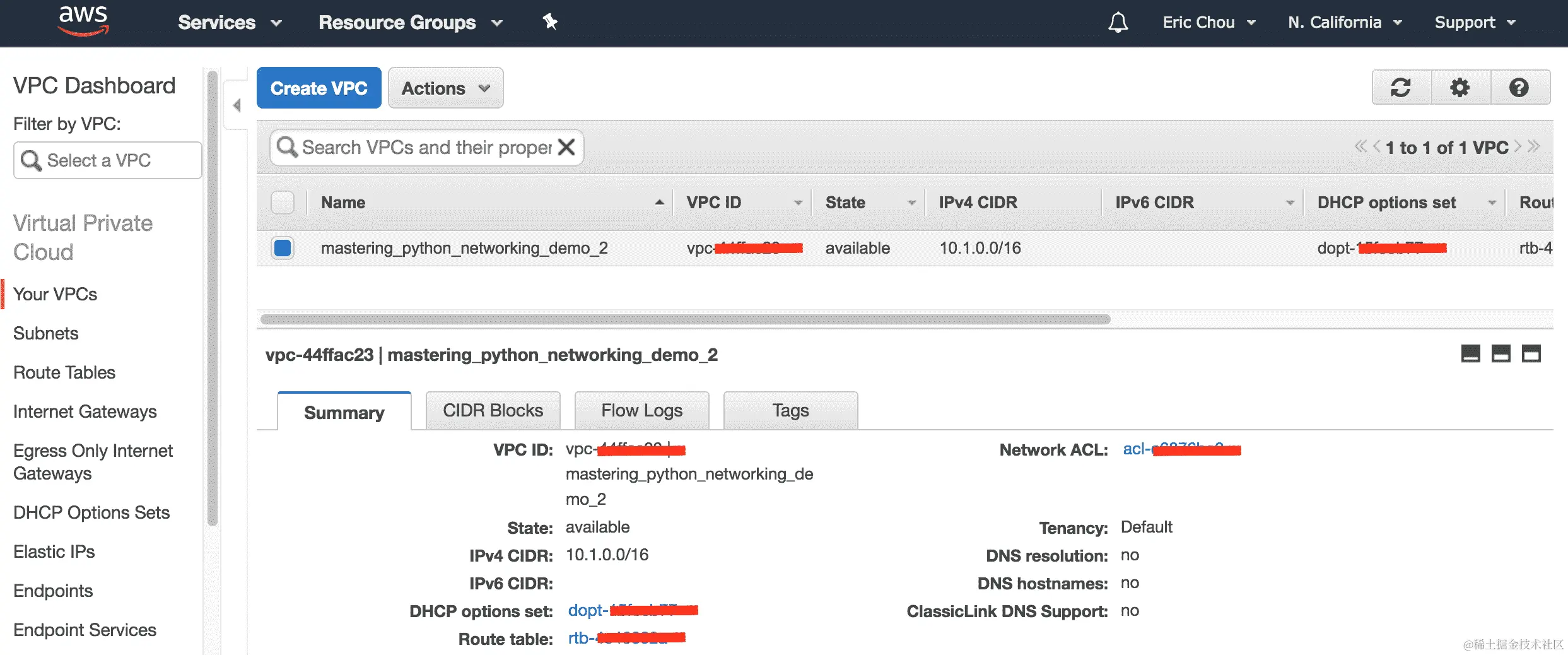The image size is (1568, 655).
Task: Open the Actions dropdown
Action: pyautogui.click(x=445, y=88)
